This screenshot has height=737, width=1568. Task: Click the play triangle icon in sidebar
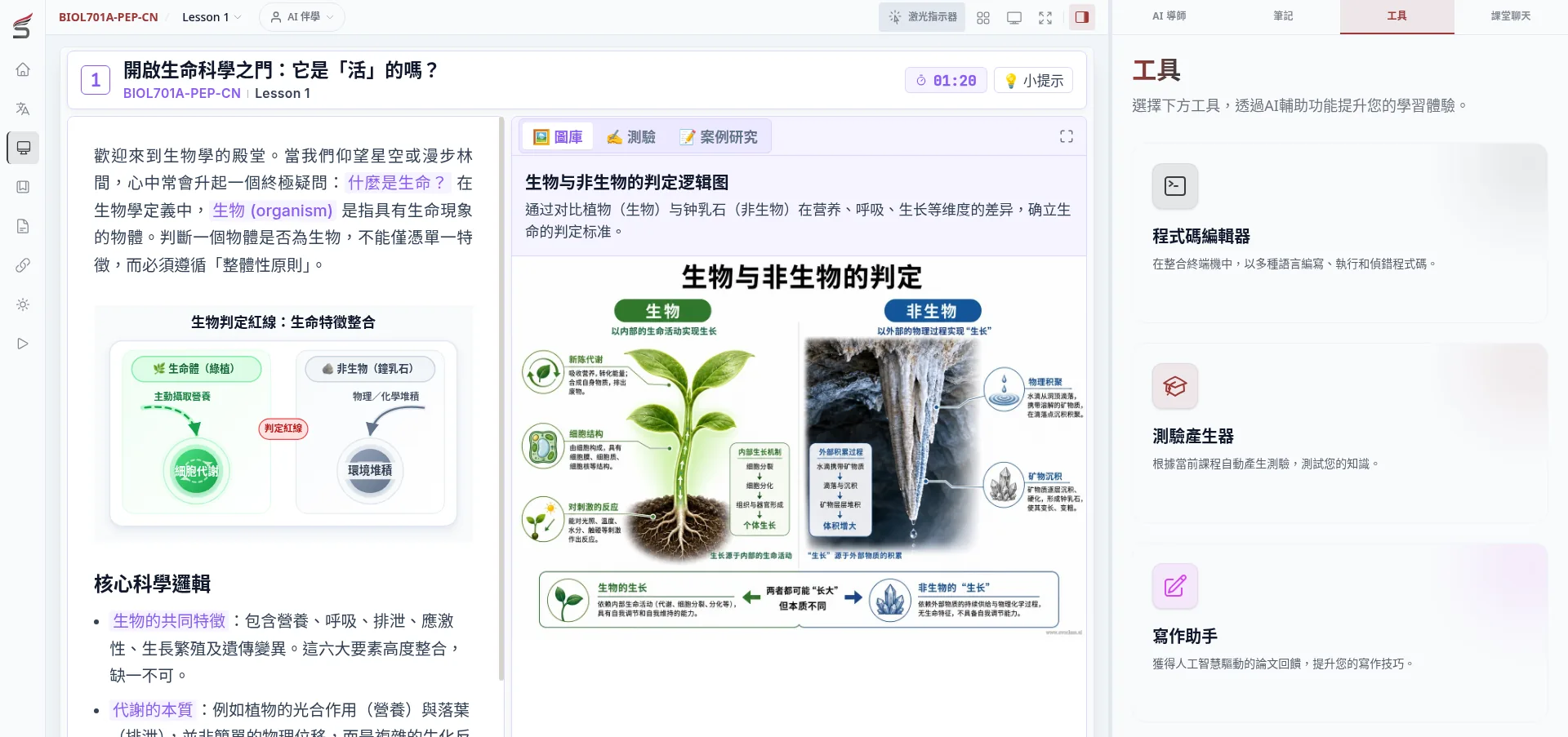[x=23, y=344]
